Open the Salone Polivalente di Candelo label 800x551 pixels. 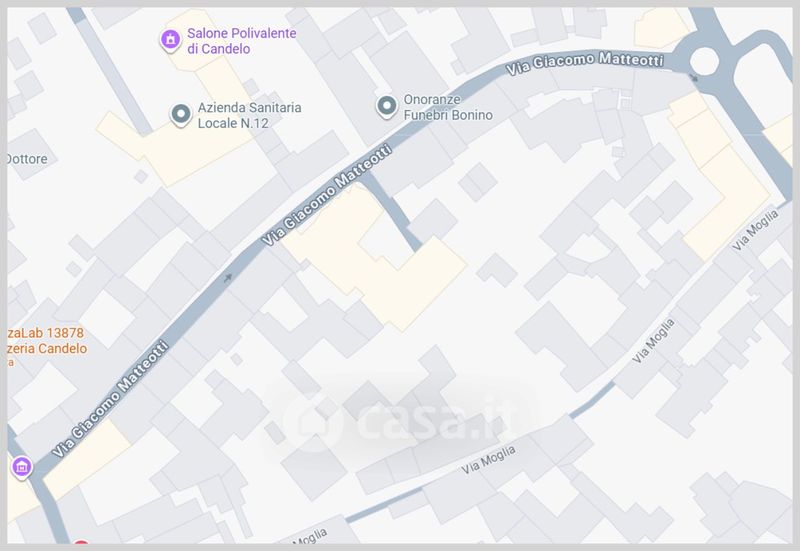(x=241, y=41)
